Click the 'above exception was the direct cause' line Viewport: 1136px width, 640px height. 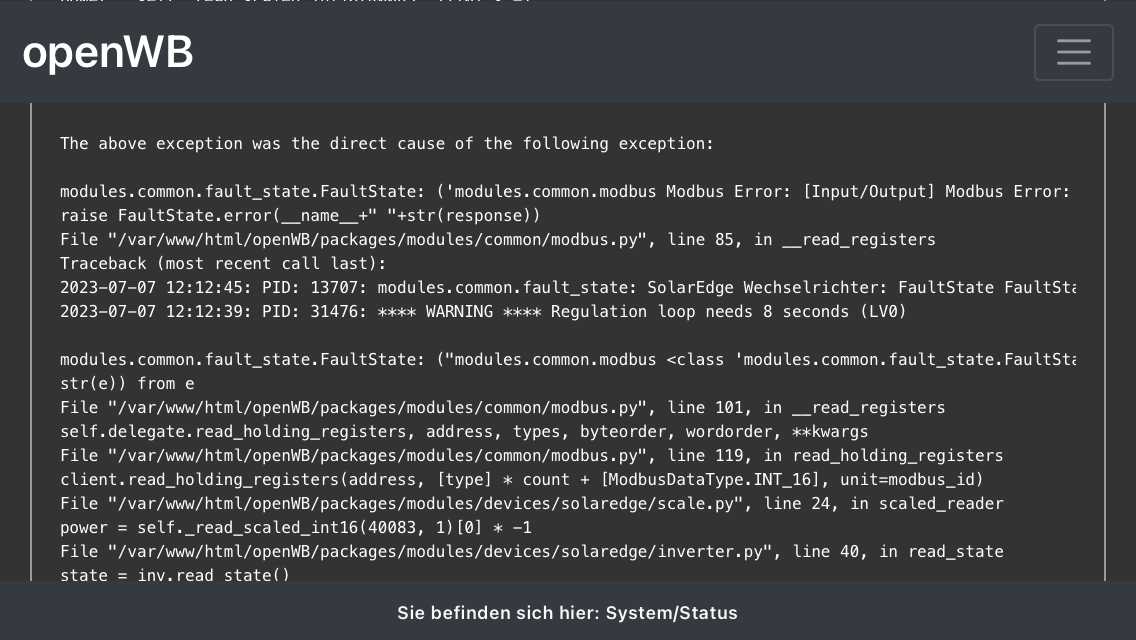click(387, 144)
